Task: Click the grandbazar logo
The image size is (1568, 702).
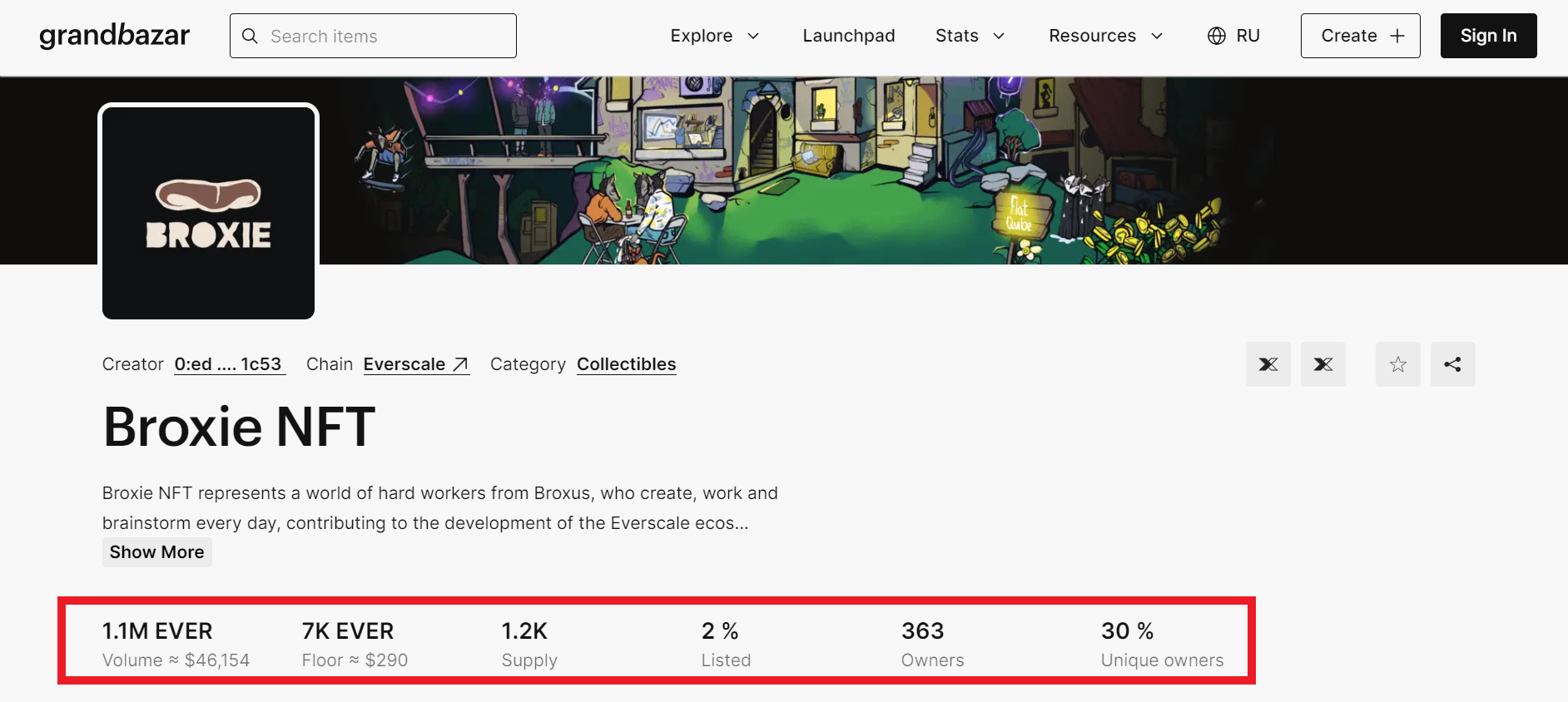Action: click(x=115, y=36)
